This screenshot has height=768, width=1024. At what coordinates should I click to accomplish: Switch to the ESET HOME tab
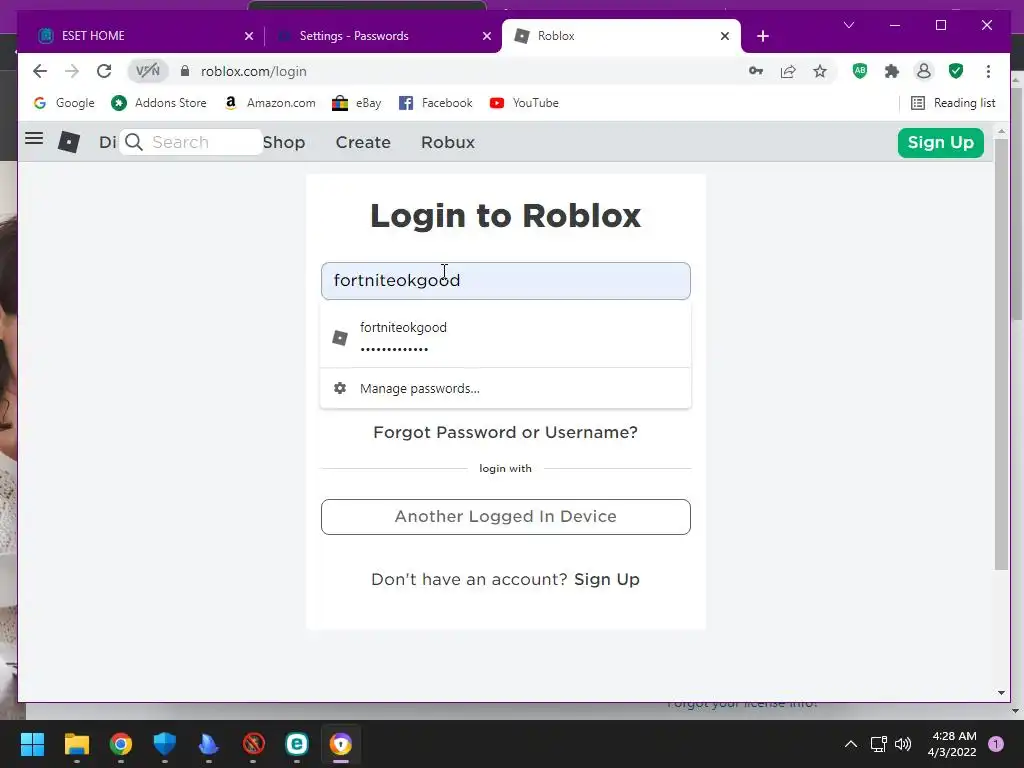point(140,36)
